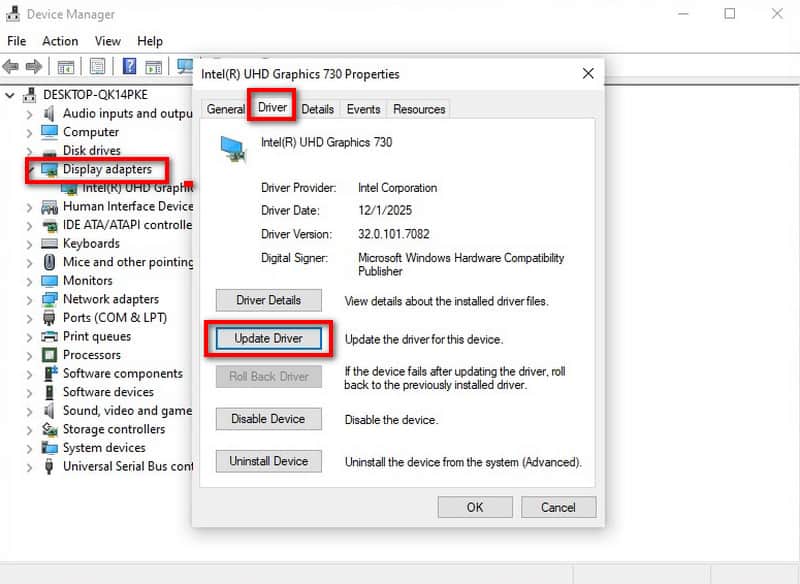The height and width of the screenshot is (584, 800).
Task: Click the blue Help toolbar icon
Action: click(x=129, y=67)
